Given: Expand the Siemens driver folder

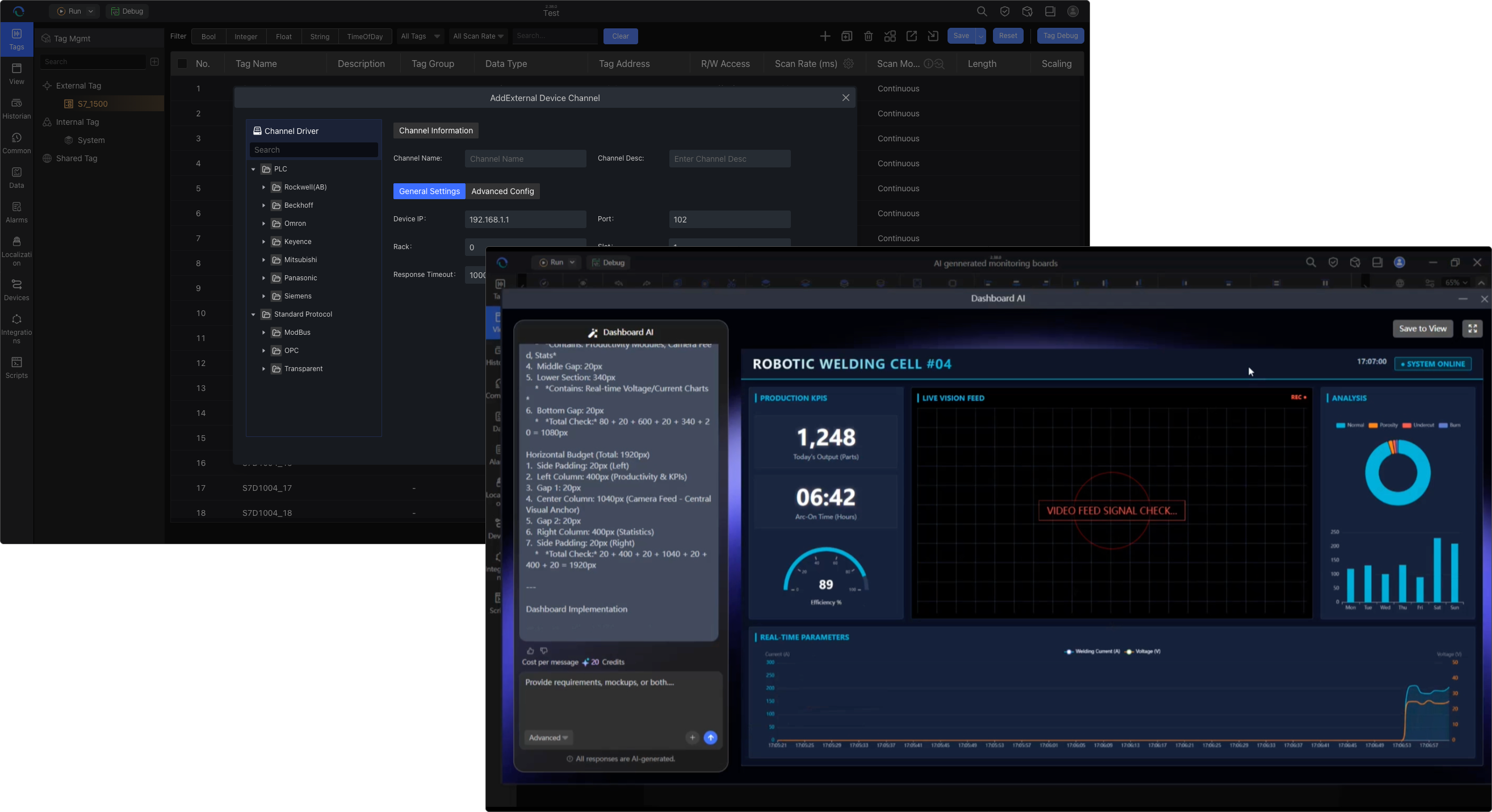Looking at the screenshot, I should (263, 296).
